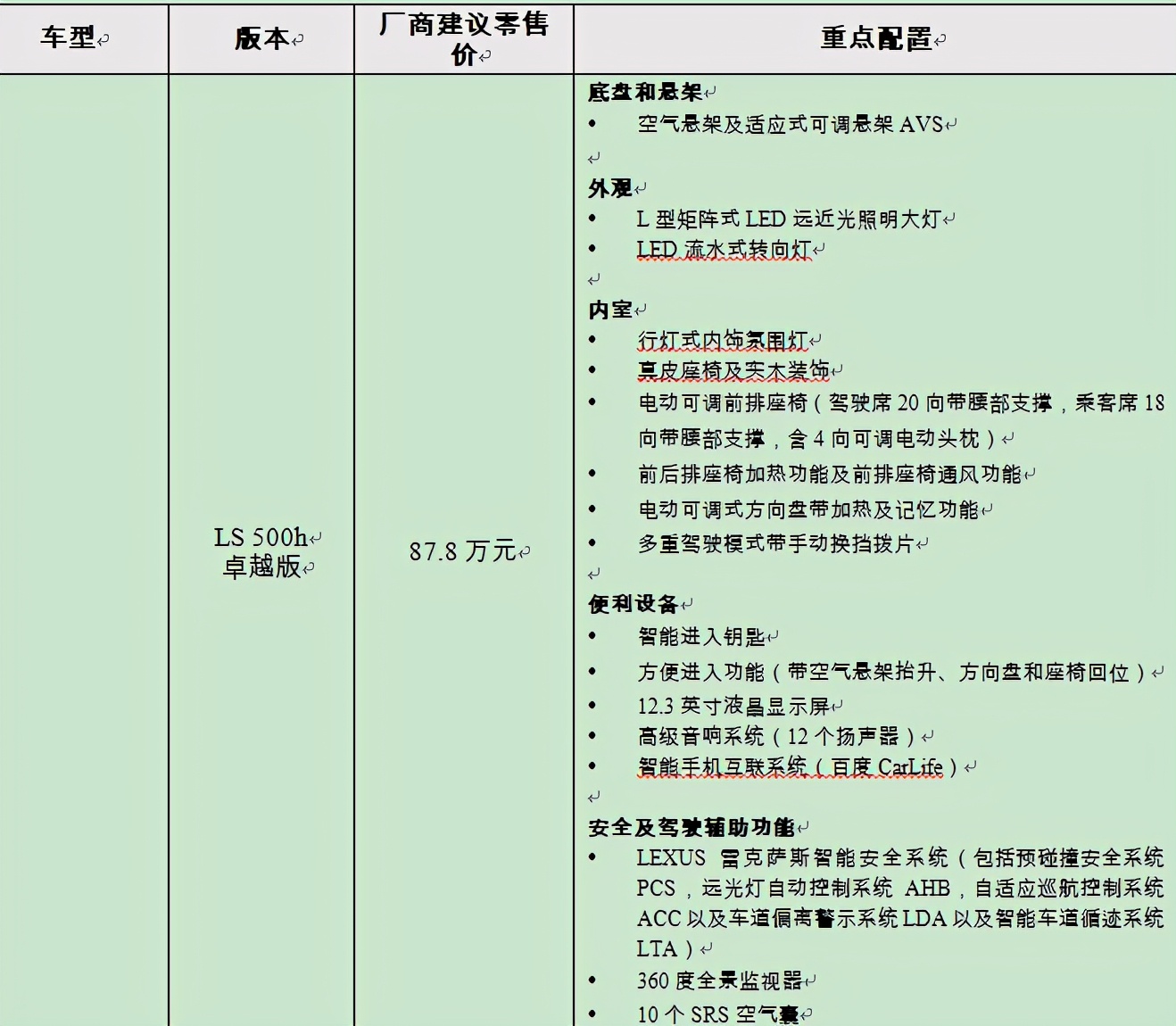Click the L型矩阵式 LED 远近光照明大灯 item
1176x1026 pixels.
(x=788, y=219)
